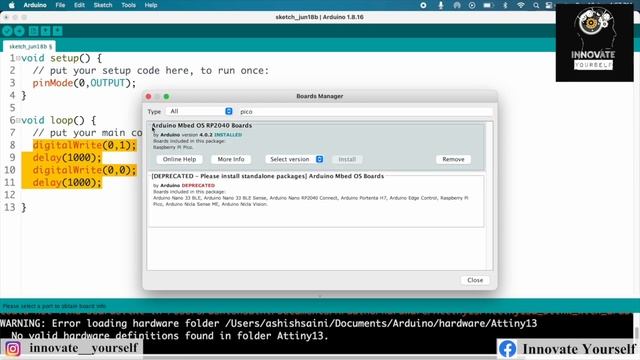Open the Sketch menu
Image resolution: width=640 pixels, height=360 pixels.
[x=103, y=5]
